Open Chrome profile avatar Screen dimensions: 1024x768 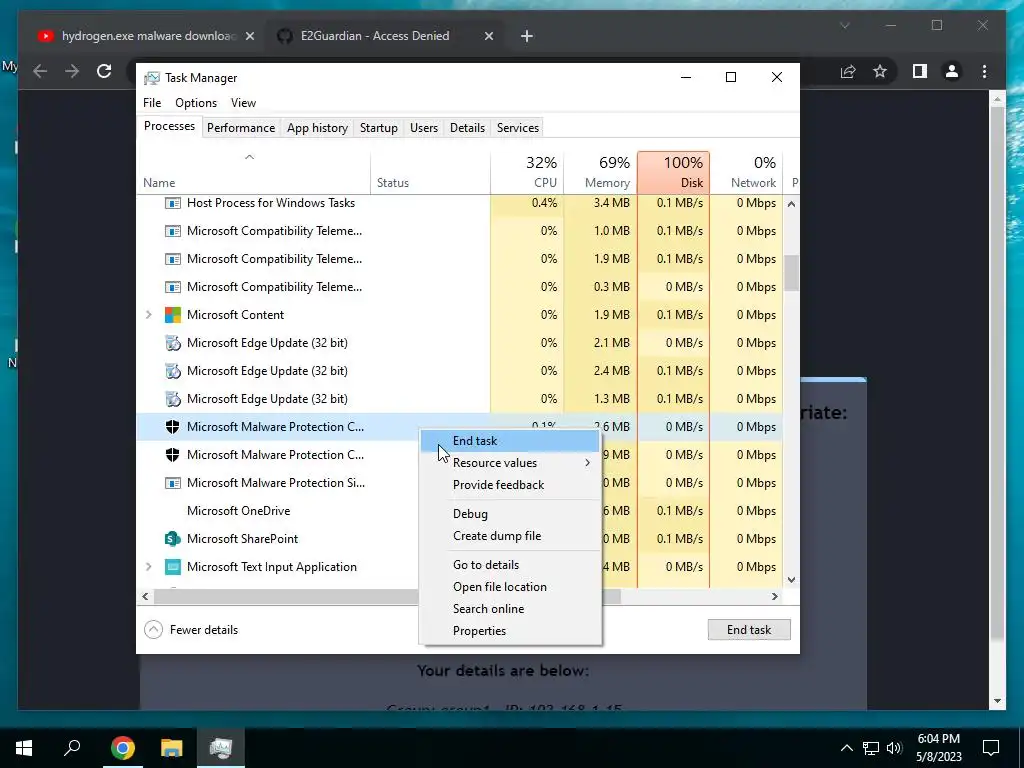[x=952, y=71]
